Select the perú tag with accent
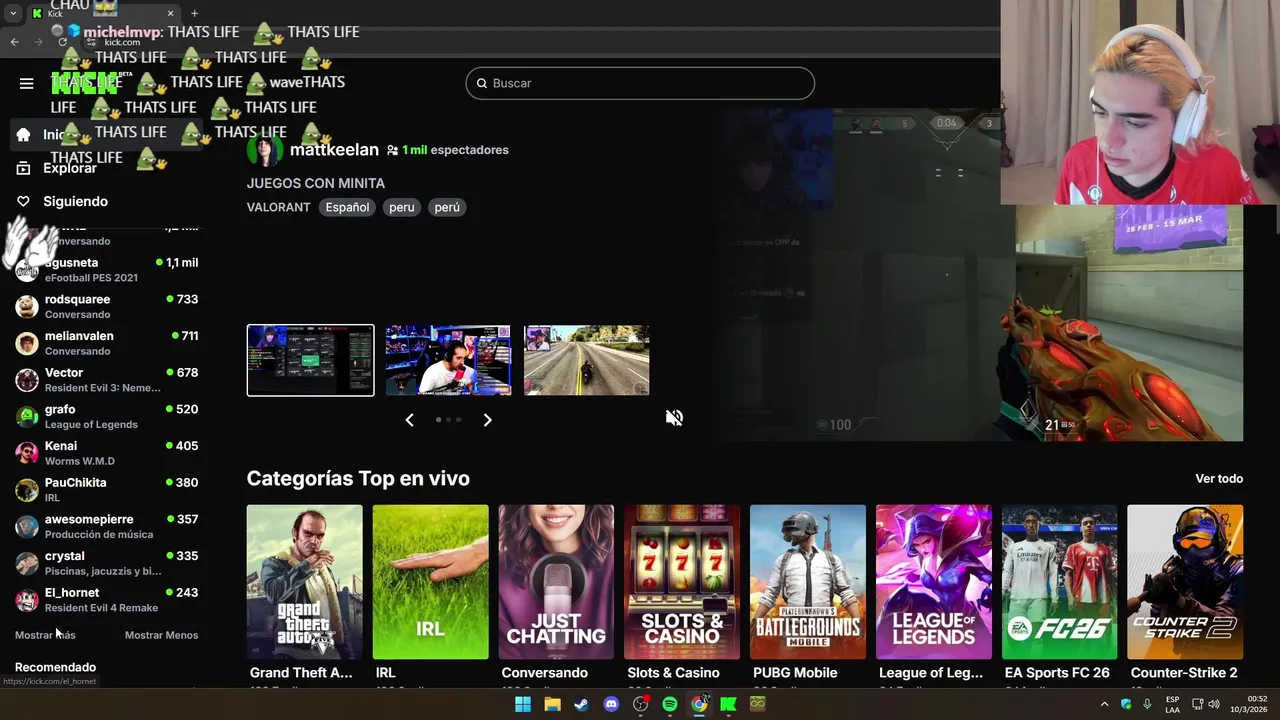The height and width of the screenshot is (720, 1280). click(447, 207)
